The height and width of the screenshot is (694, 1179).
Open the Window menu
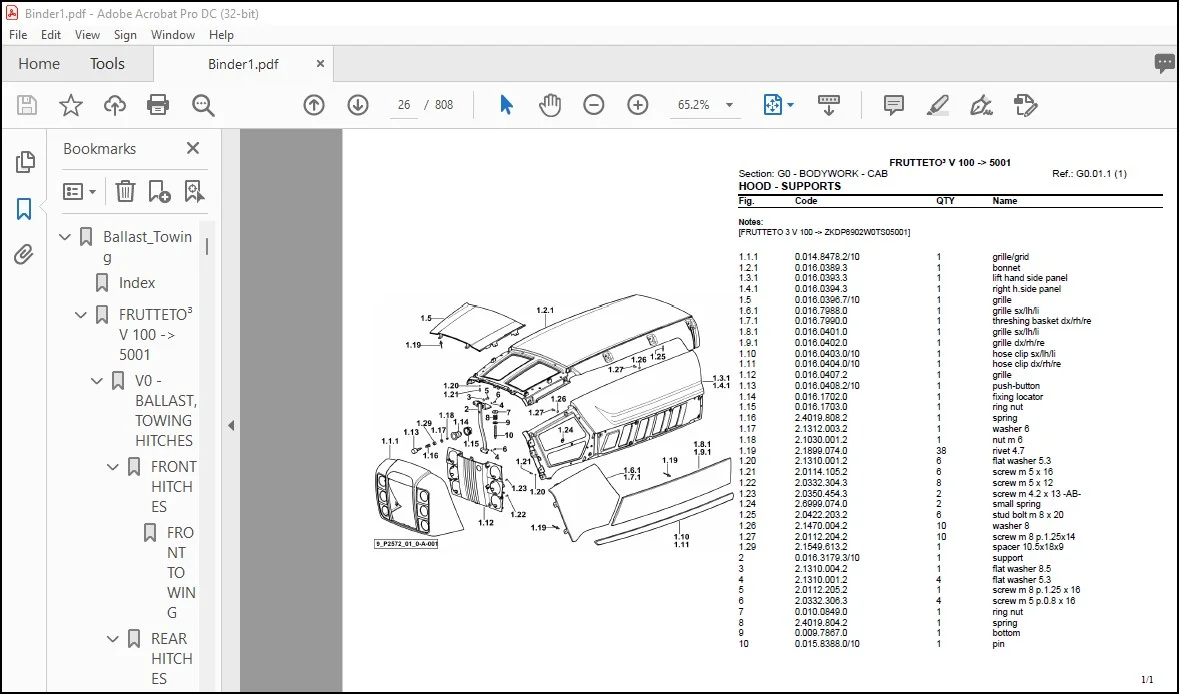click(172, 35)
